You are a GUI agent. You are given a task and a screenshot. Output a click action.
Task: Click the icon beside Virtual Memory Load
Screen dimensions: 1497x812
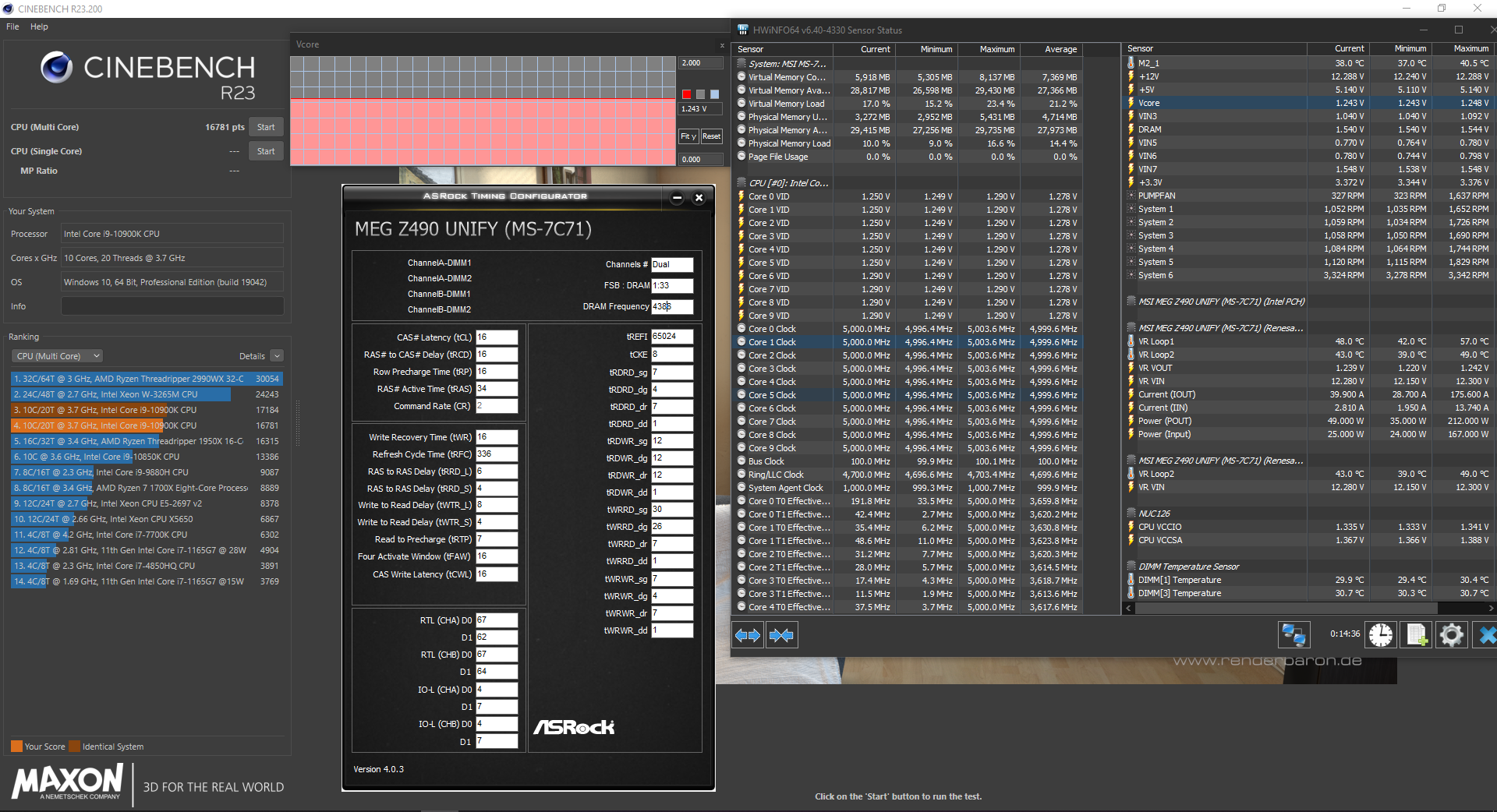[741, 104]
